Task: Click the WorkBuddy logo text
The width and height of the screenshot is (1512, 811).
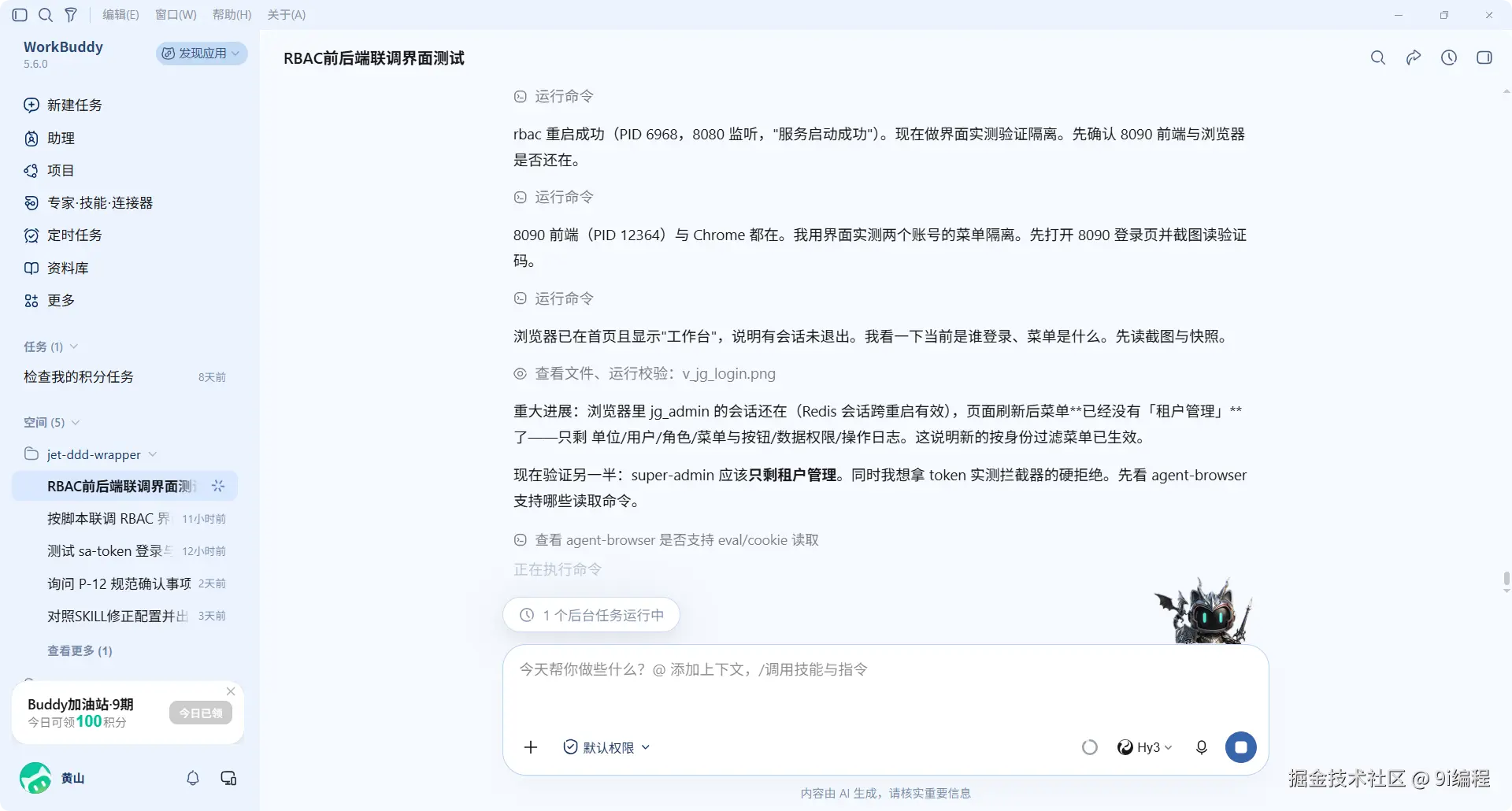Action: tap(63, 47)
